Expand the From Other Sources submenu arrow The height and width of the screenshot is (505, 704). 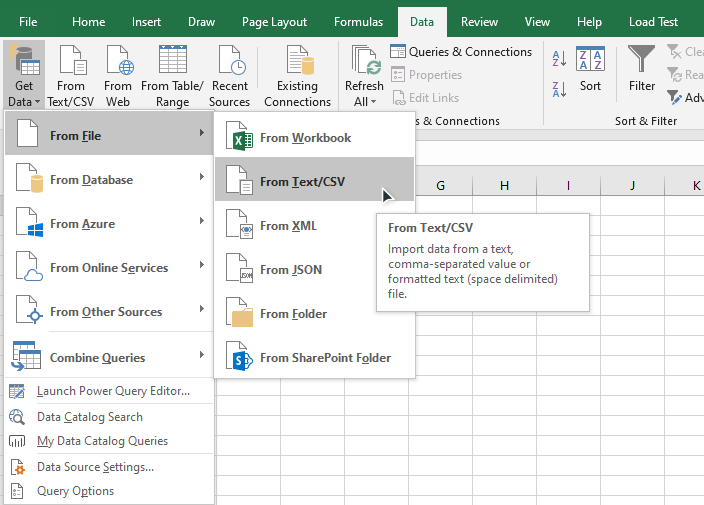(x=202, y=308)
